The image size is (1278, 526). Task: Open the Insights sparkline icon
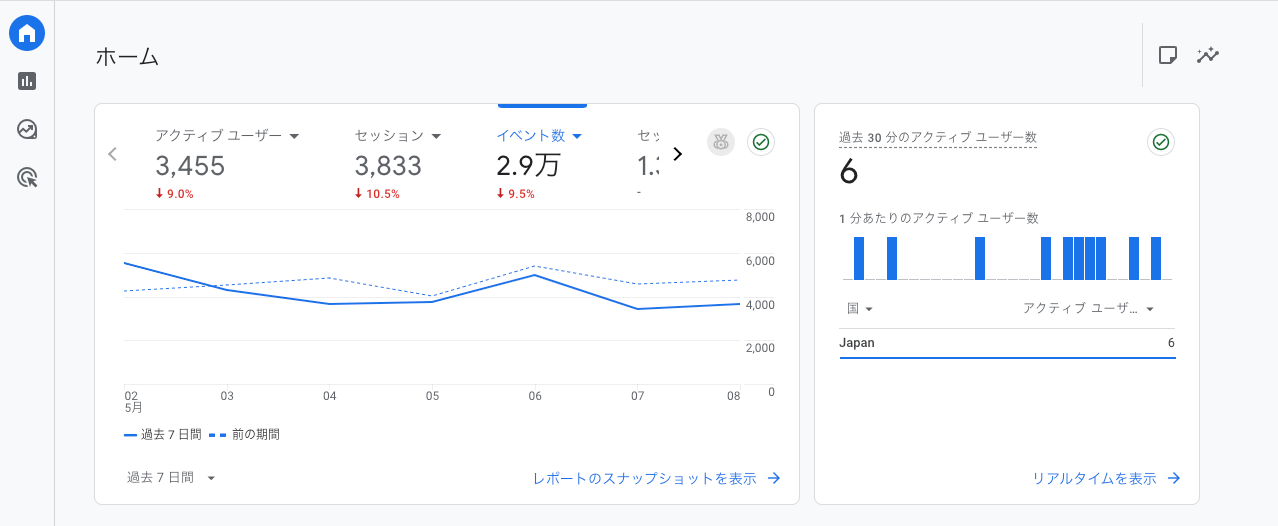[x=1208, y=55]
